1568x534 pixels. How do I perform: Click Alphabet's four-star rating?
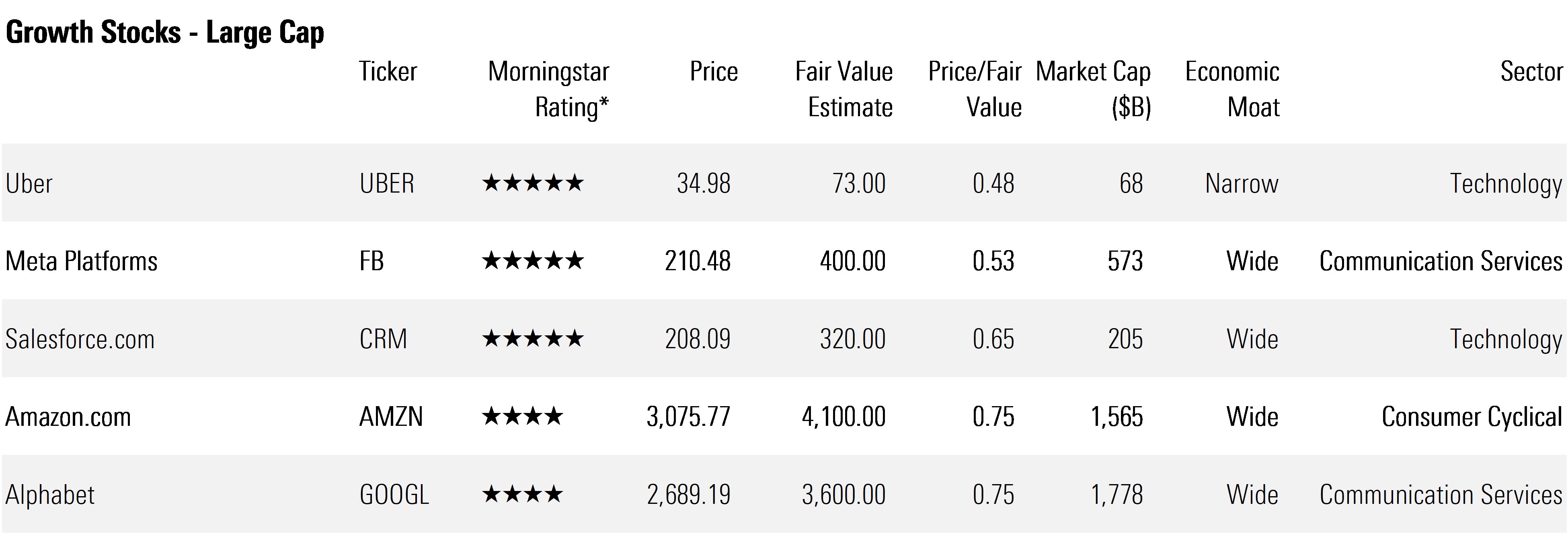[x=522, y=495]
